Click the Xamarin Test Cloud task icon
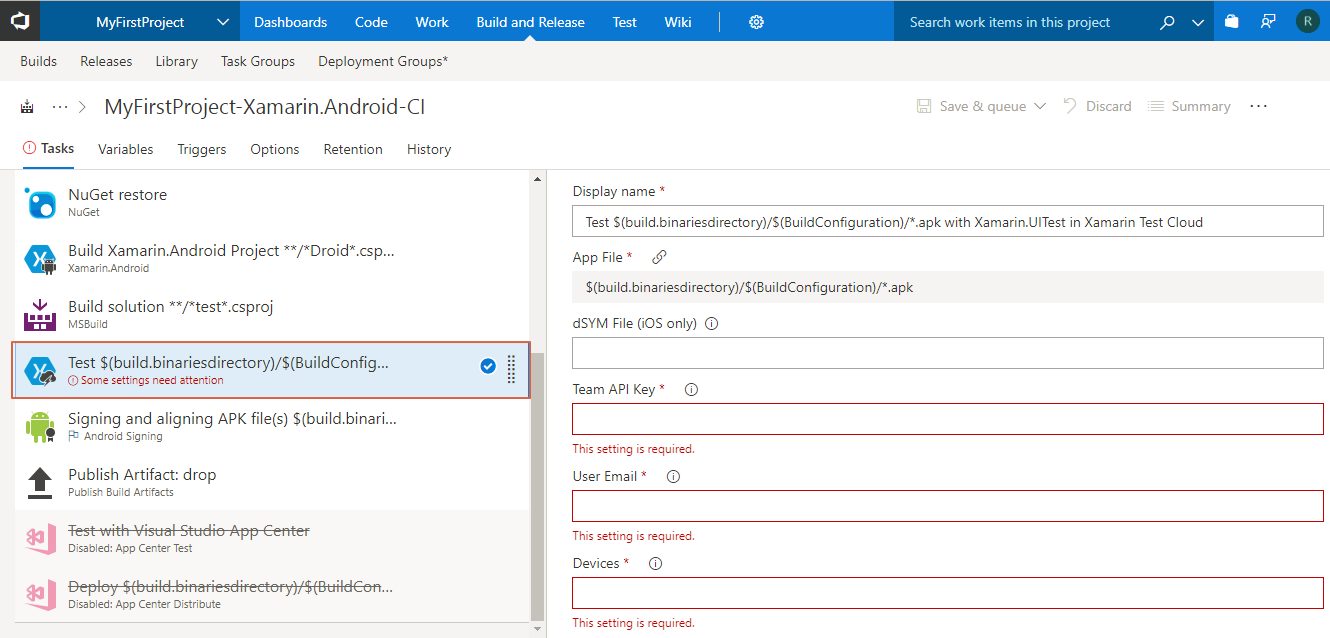This screenshot has height=638, width=1330. click(40, 371)
